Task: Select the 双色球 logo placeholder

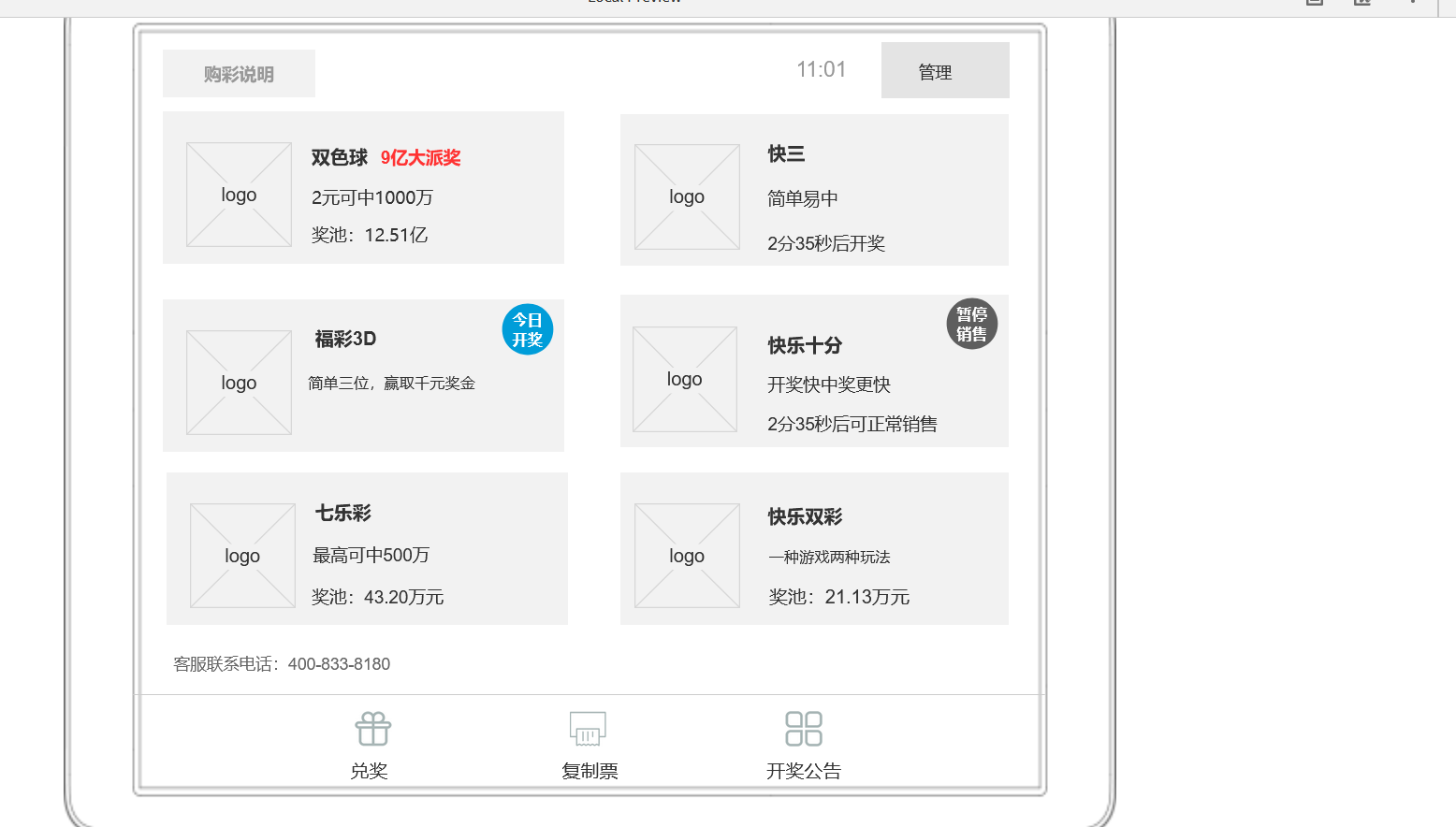Action: click(x=239, y=195)
